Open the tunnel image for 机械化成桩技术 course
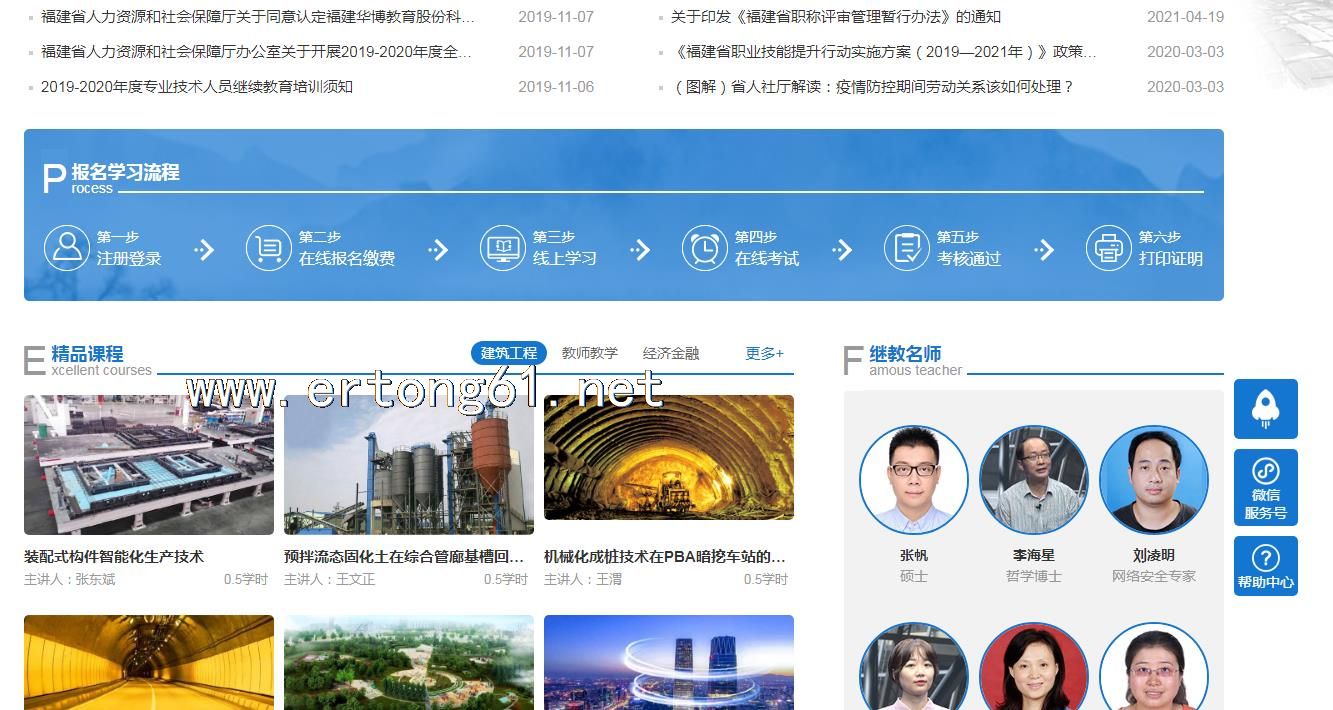This screenshot has width=1333, height=710. pos(669,458)
